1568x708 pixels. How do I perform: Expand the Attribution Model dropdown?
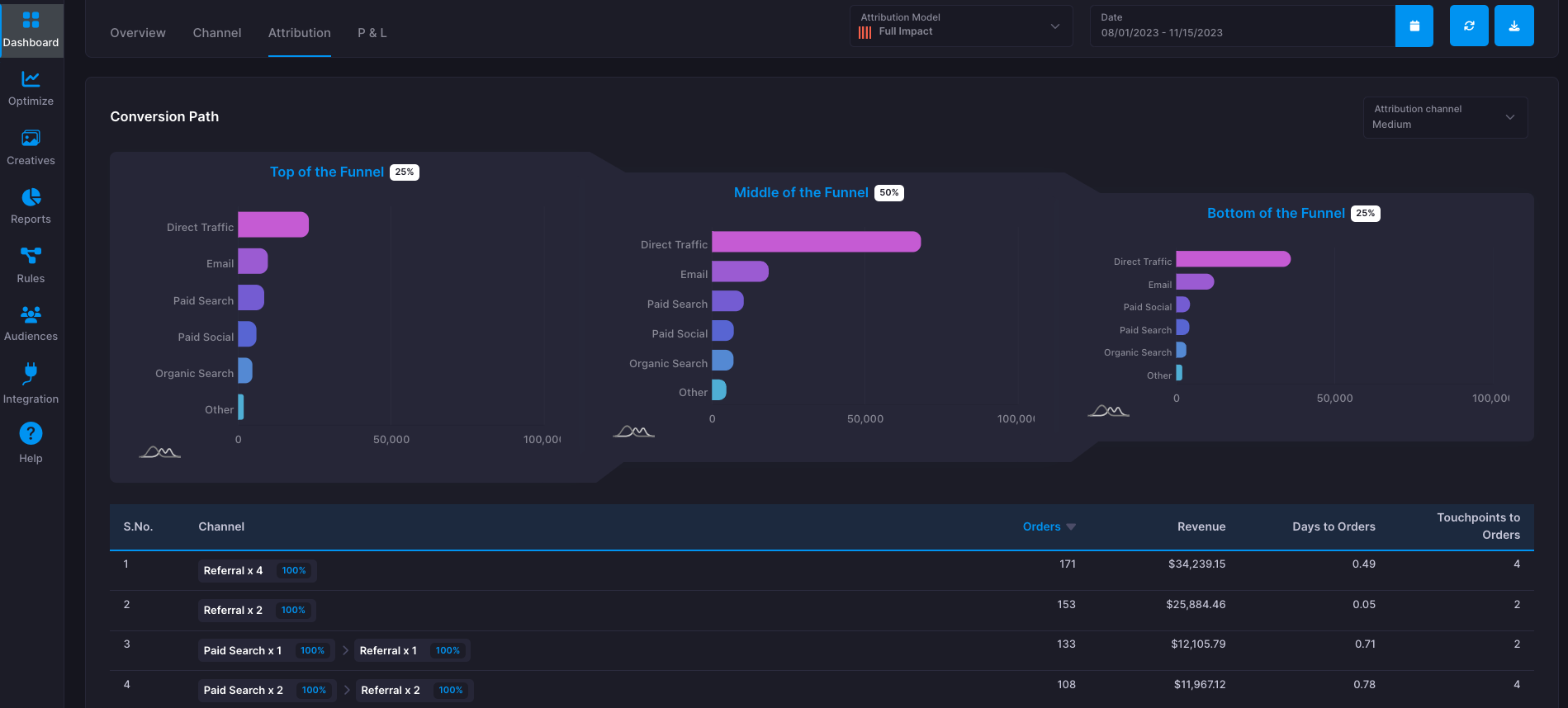click(x=961, y=26)
